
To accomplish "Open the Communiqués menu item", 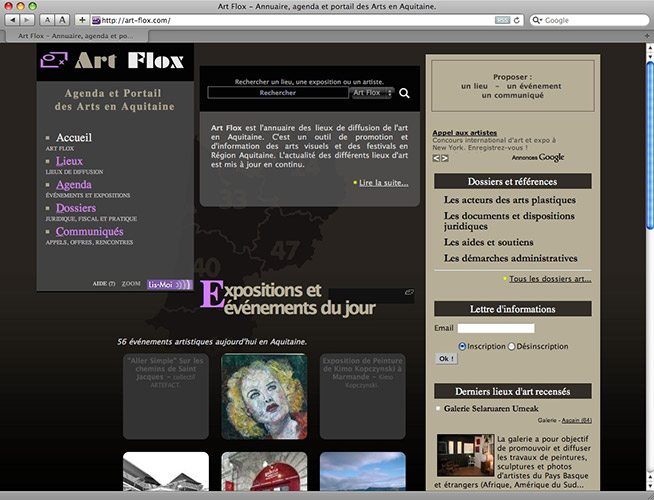I will coord(90,231).
